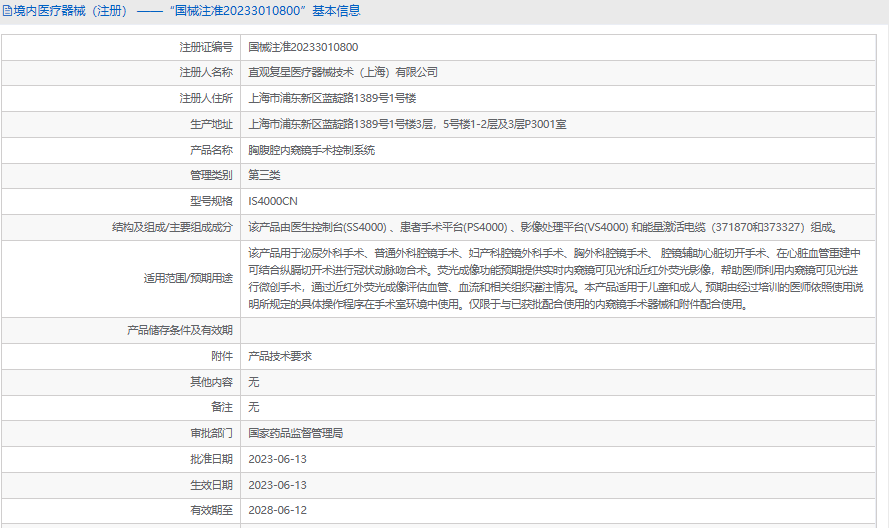Click the 审批部门 label cell
The image size is (889, 528).
point(121,433)
